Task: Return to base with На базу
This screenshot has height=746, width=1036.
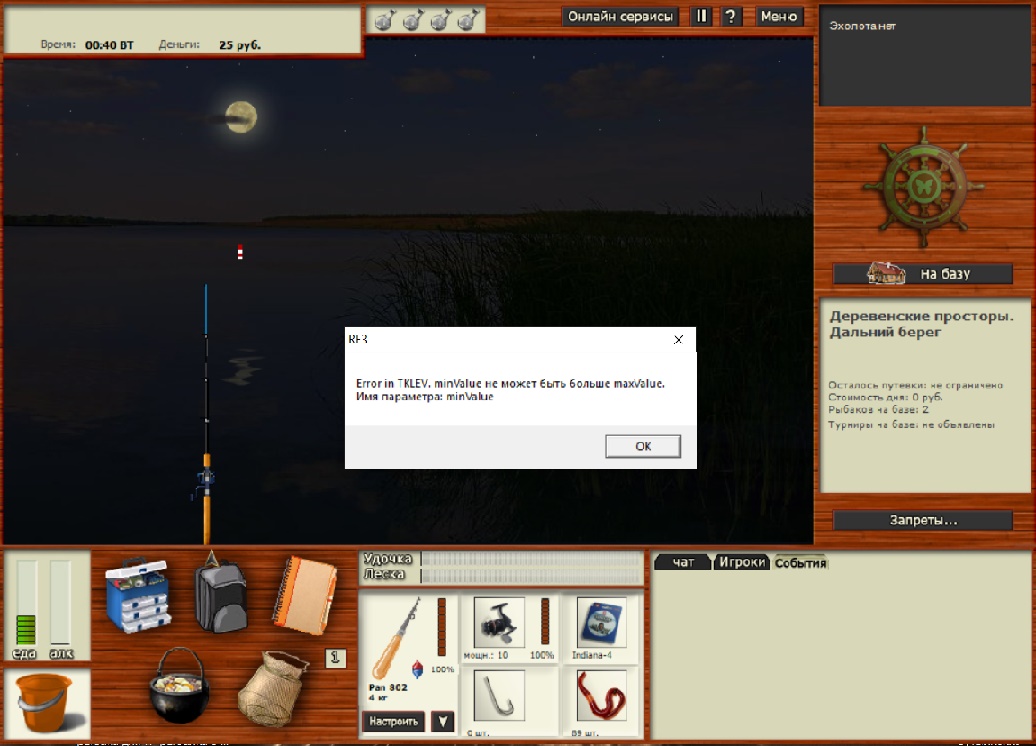Action: pos(923,274)
